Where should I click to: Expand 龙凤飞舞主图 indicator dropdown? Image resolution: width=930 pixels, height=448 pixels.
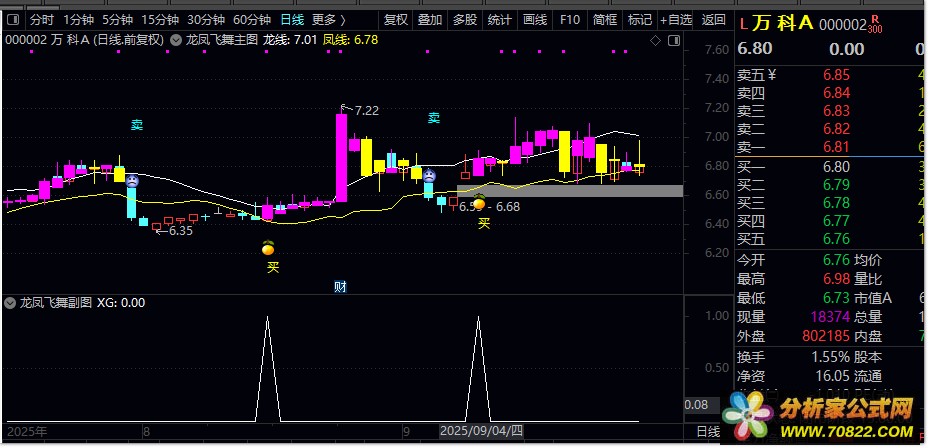click(x=176, y=40)
